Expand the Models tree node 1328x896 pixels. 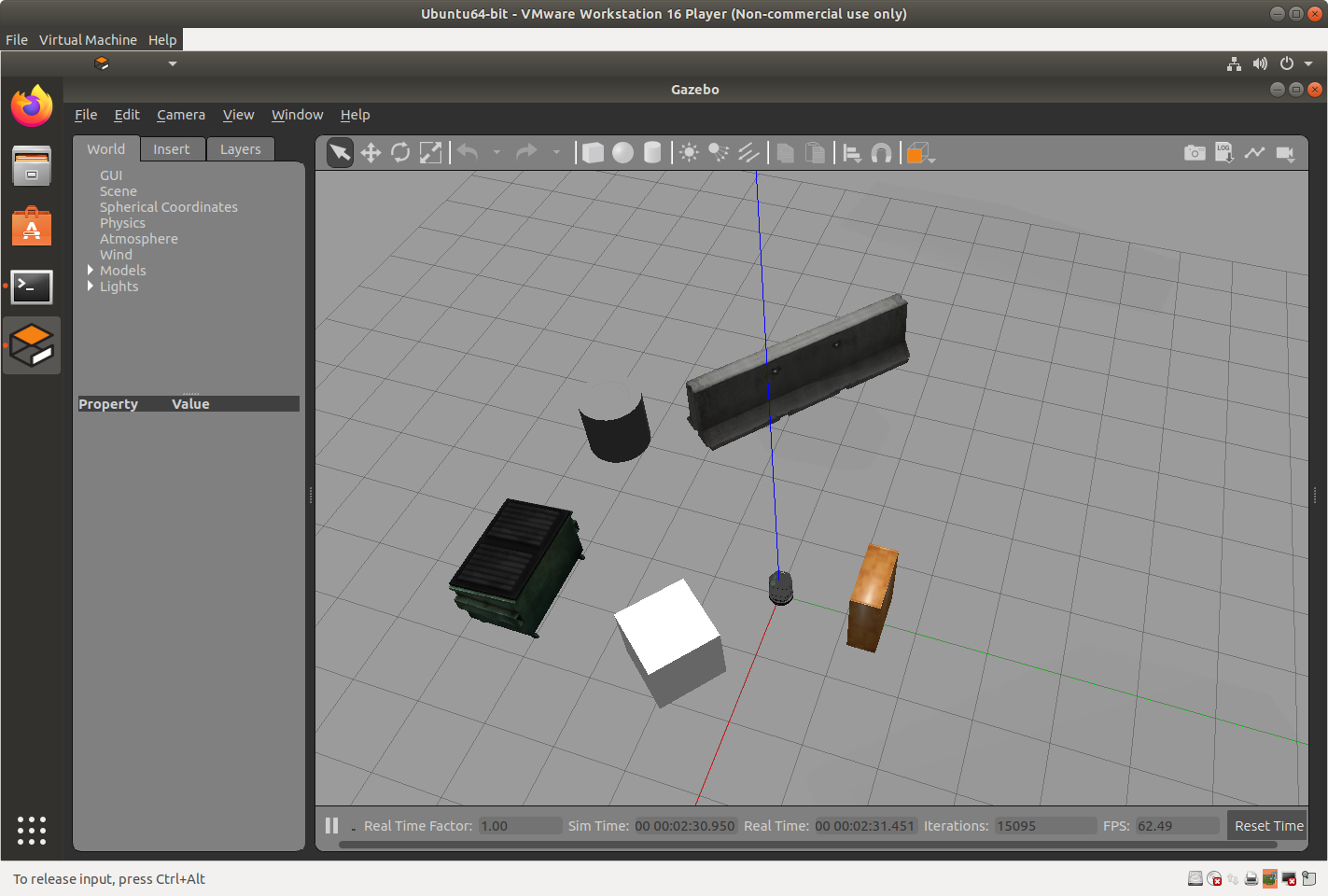(x=91, y=270)
